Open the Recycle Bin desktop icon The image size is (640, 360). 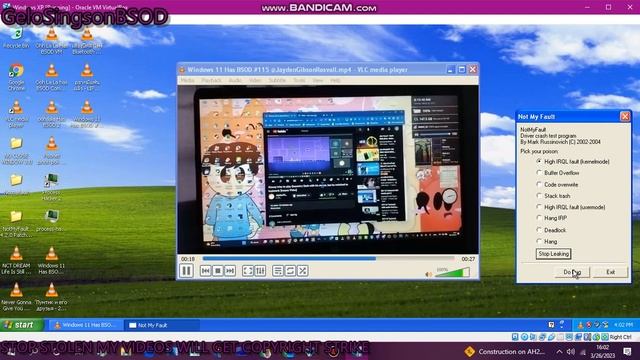pyautogui.click(x=16, y=38)
